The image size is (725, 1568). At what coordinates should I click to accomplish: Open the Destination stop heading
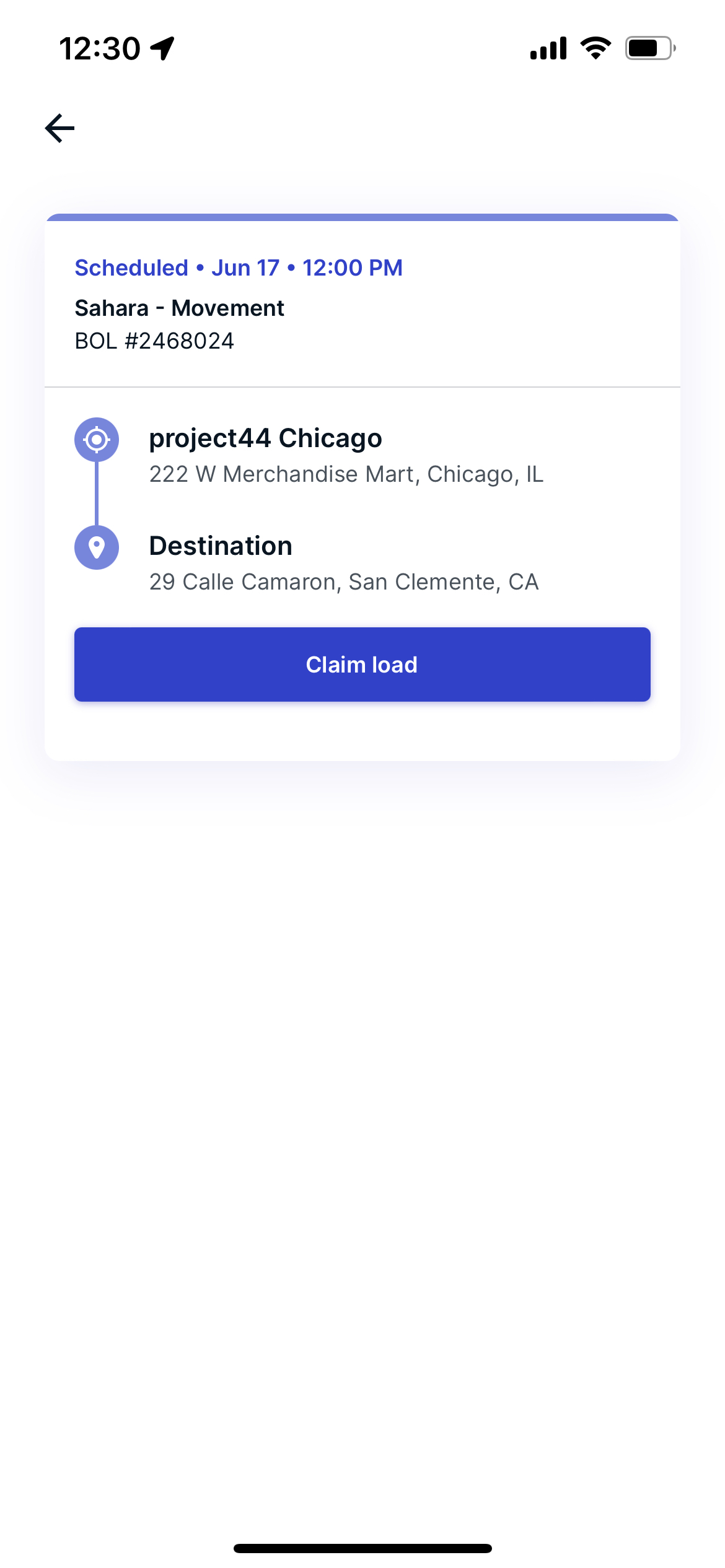[221, 546]
